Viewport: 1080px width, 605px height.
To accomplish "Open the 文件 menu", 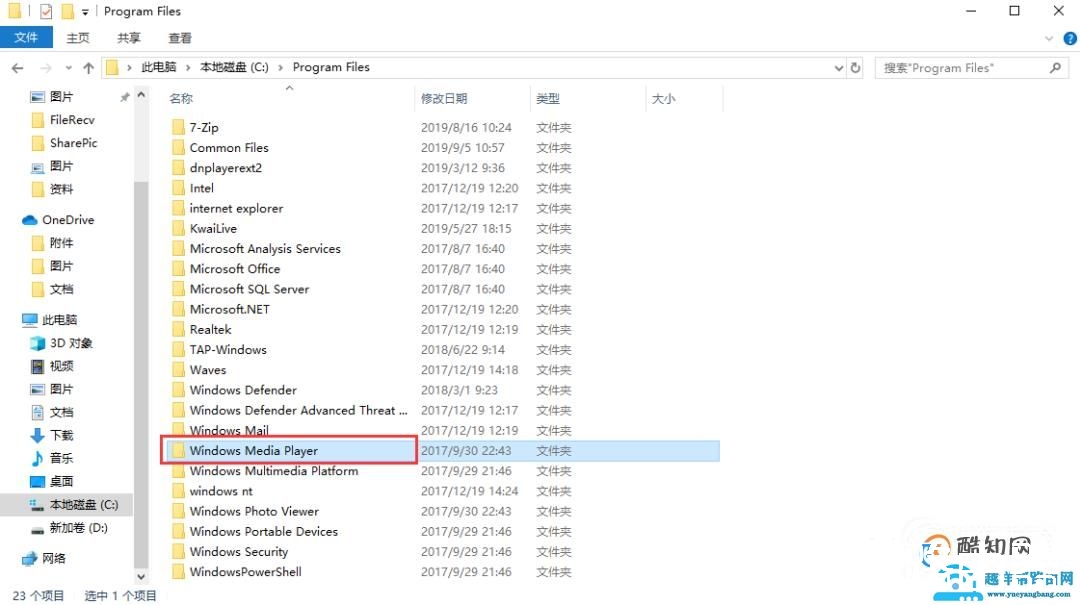I will 26,37.
